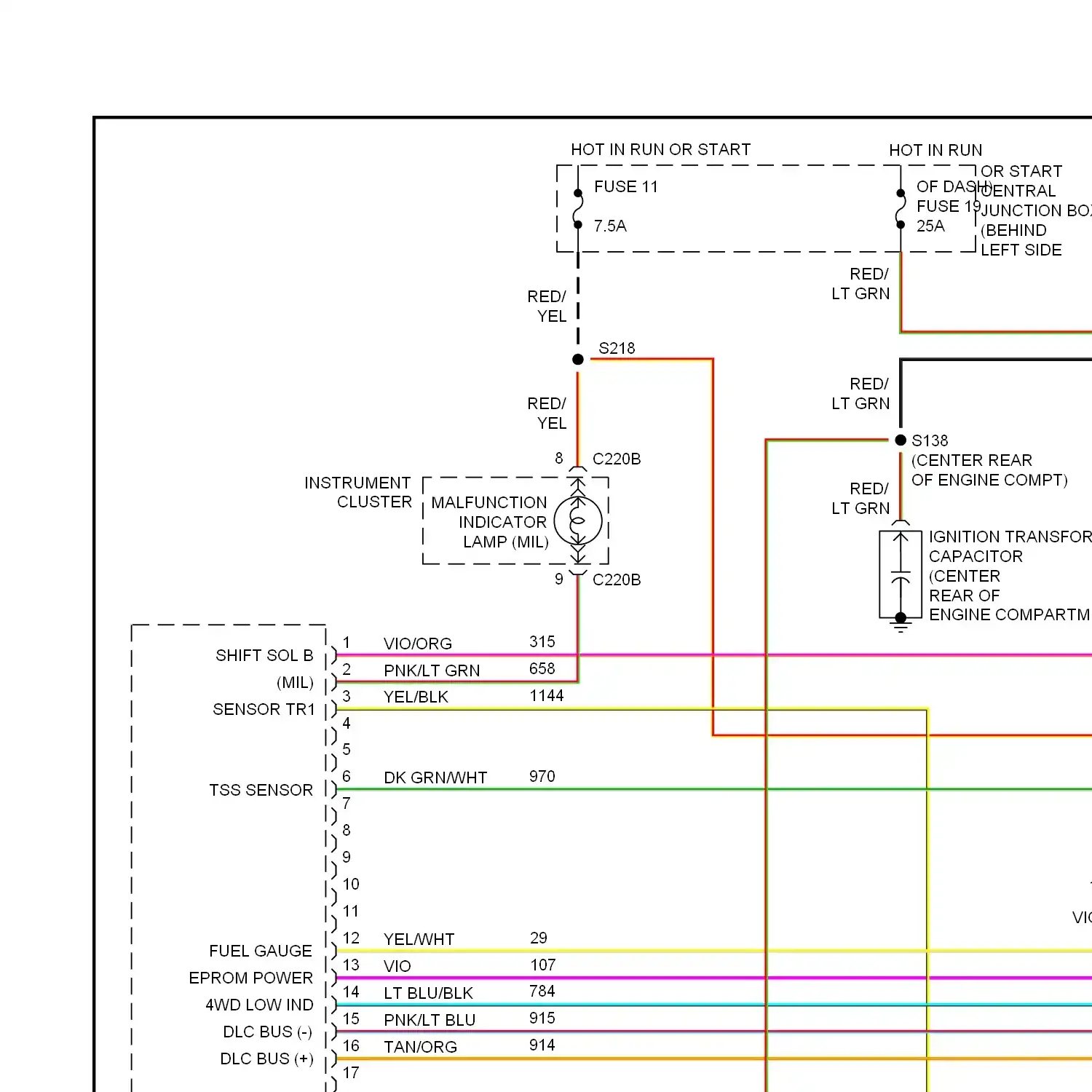Click circuit number "784"
This screenshot has width=1092, height=1092.
542,991
